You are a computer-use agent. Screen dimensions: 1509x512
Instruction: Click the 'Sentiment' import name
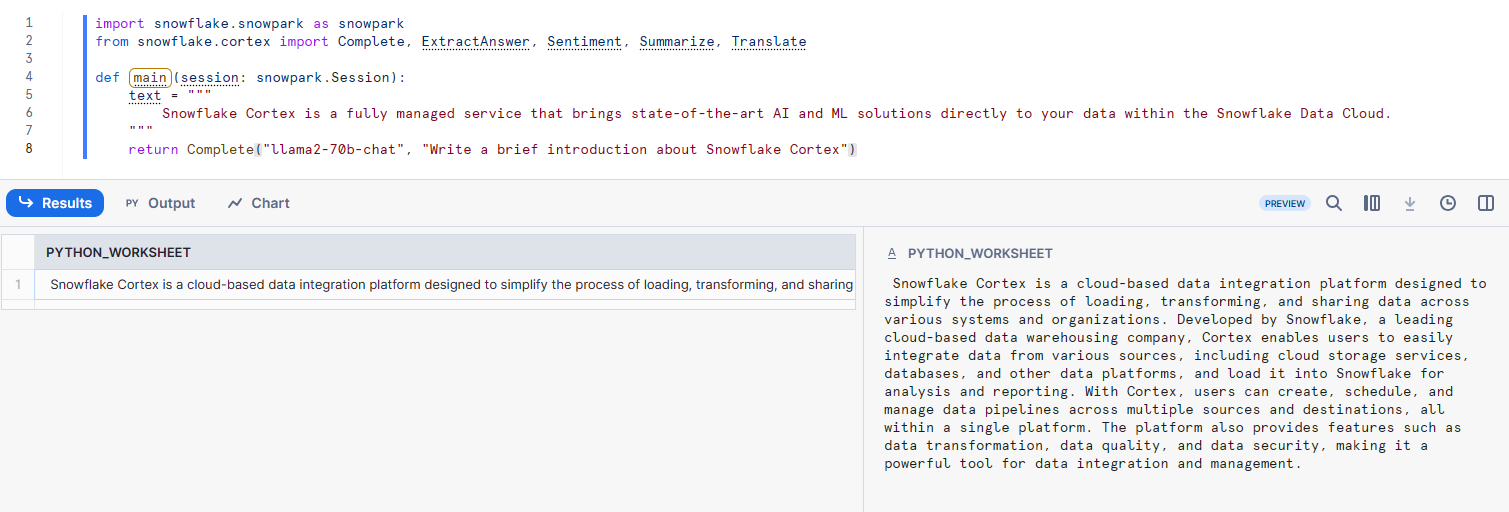[585, 41]
